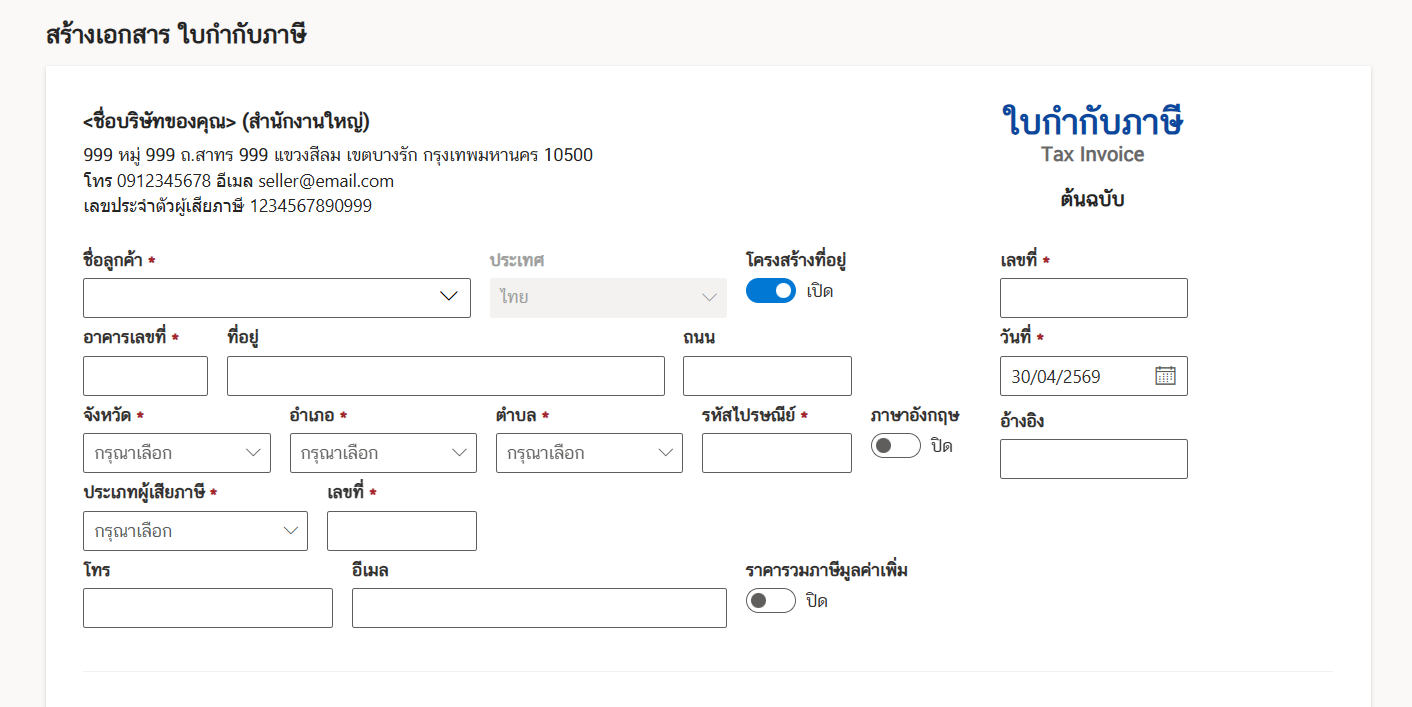Open the ชื่อลูกค้า customer name dropdown
Viewport: 1412px width, 707px height.
276,298
